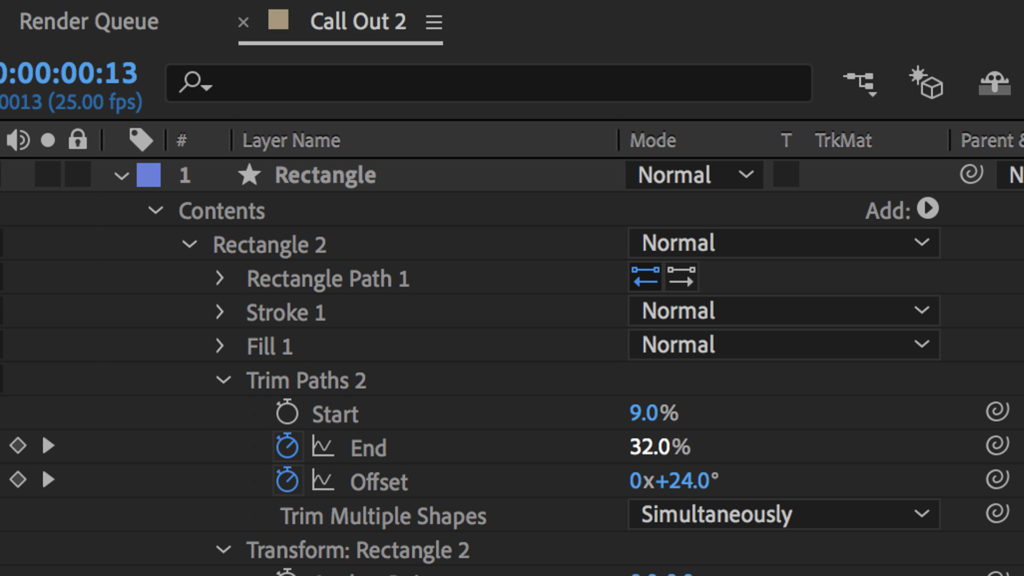Image resolution: width=1024 pixels, height=576 pixels.
Task: Click the composition mini-flowchart icon
Action: [x=859, y=83]
